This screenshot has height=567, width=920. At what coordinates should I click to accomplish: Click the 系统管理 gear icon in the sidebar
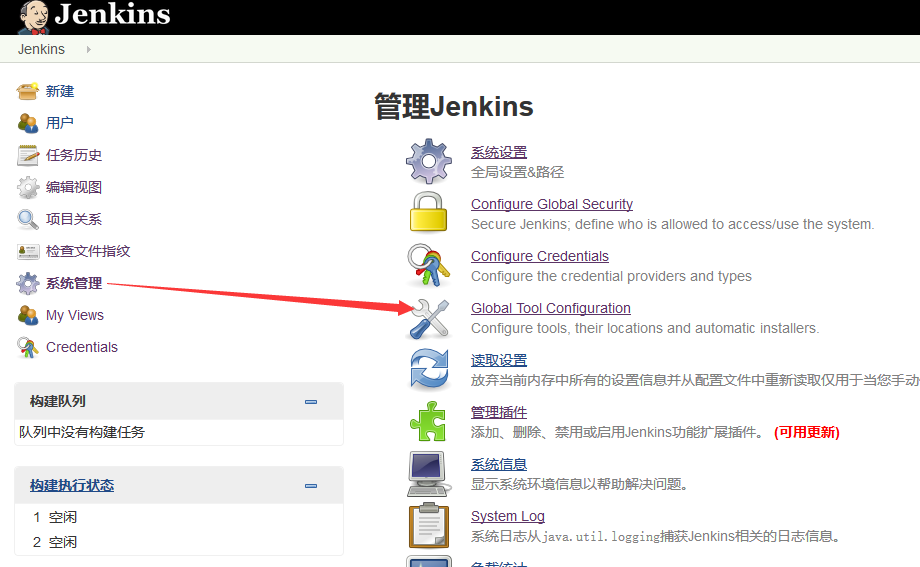(x=28, y=283)
